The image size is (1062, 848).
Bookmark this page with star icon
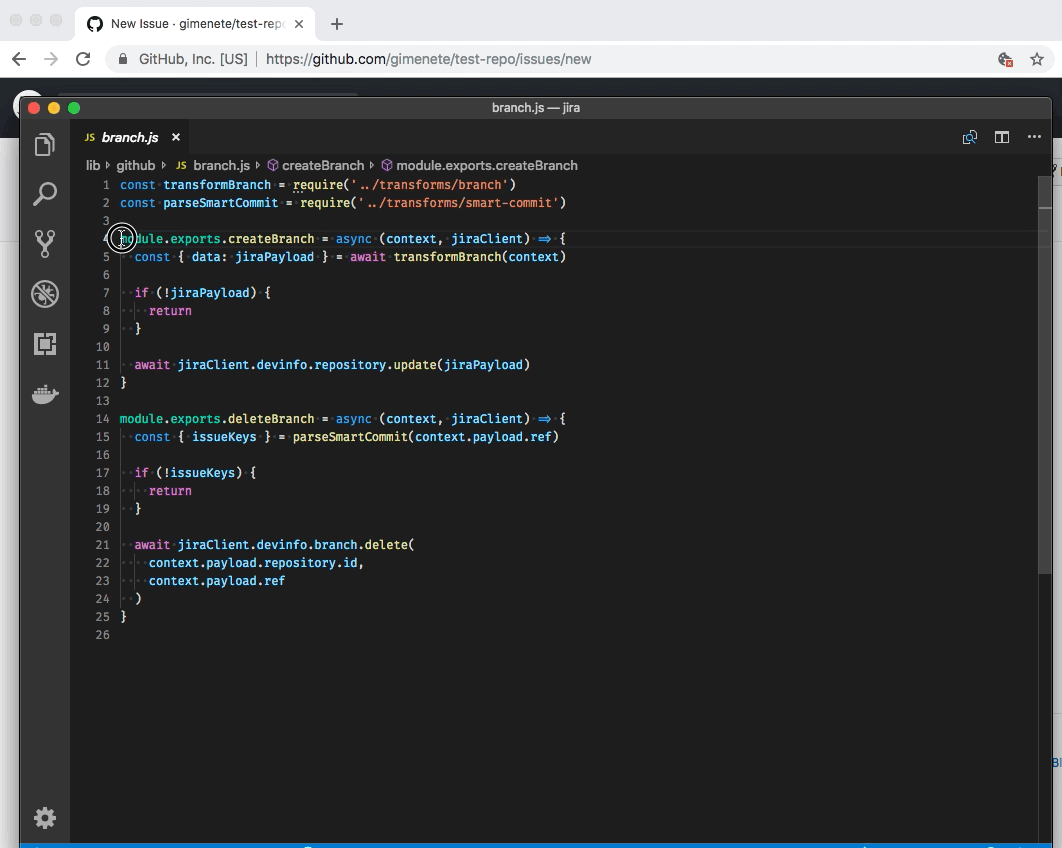[x=1037, y=59]
